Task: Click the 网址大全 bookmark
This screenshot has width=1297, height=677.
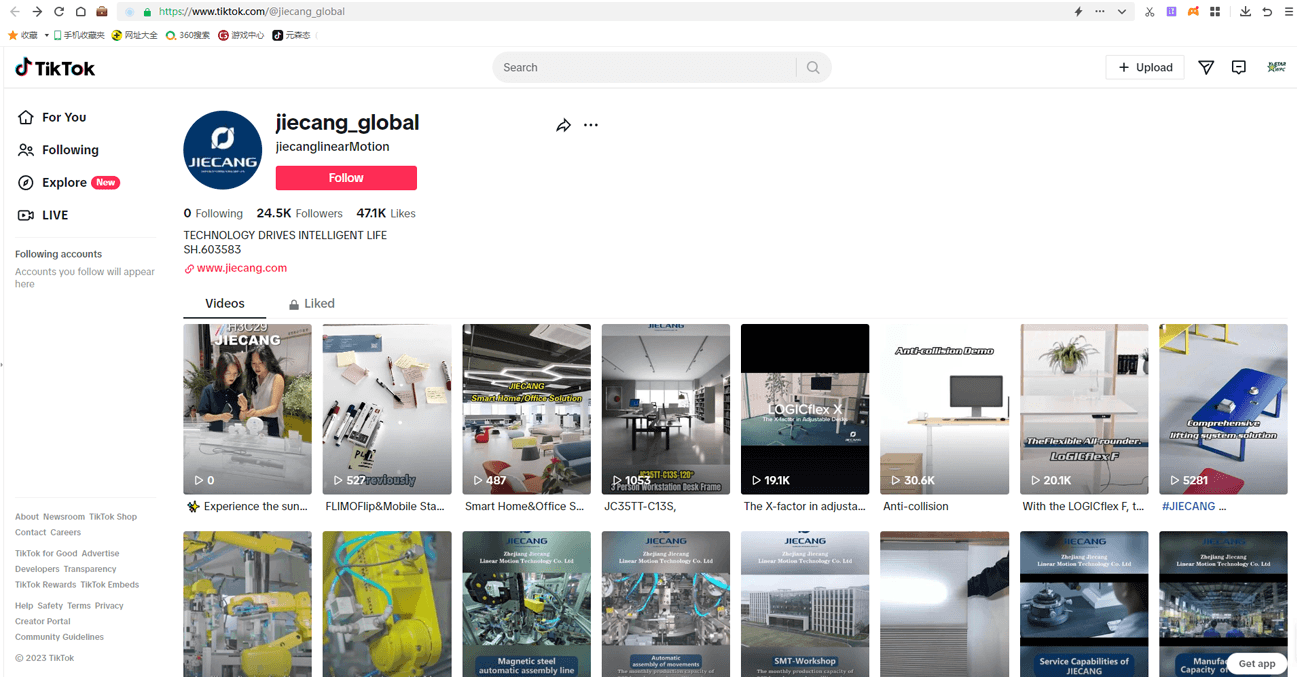Action: pyautogui.click(x=135, y=35)
